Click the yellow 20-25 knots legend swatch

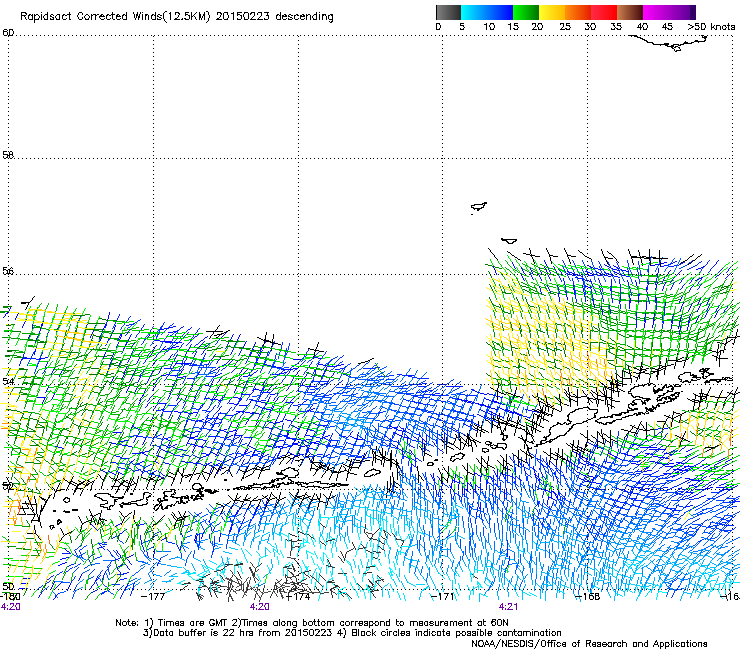(x=552, y=12)
